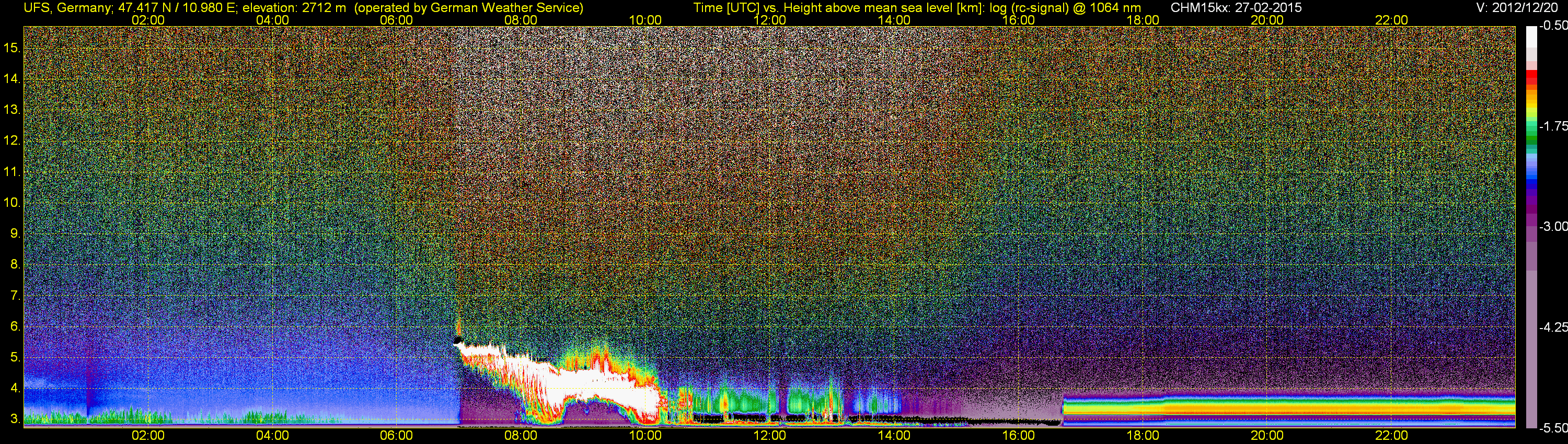The width and height of the screenshot is (1568, 444).
Task: Click '16:00' on the top time axis
Action: tap(1018, 20)
